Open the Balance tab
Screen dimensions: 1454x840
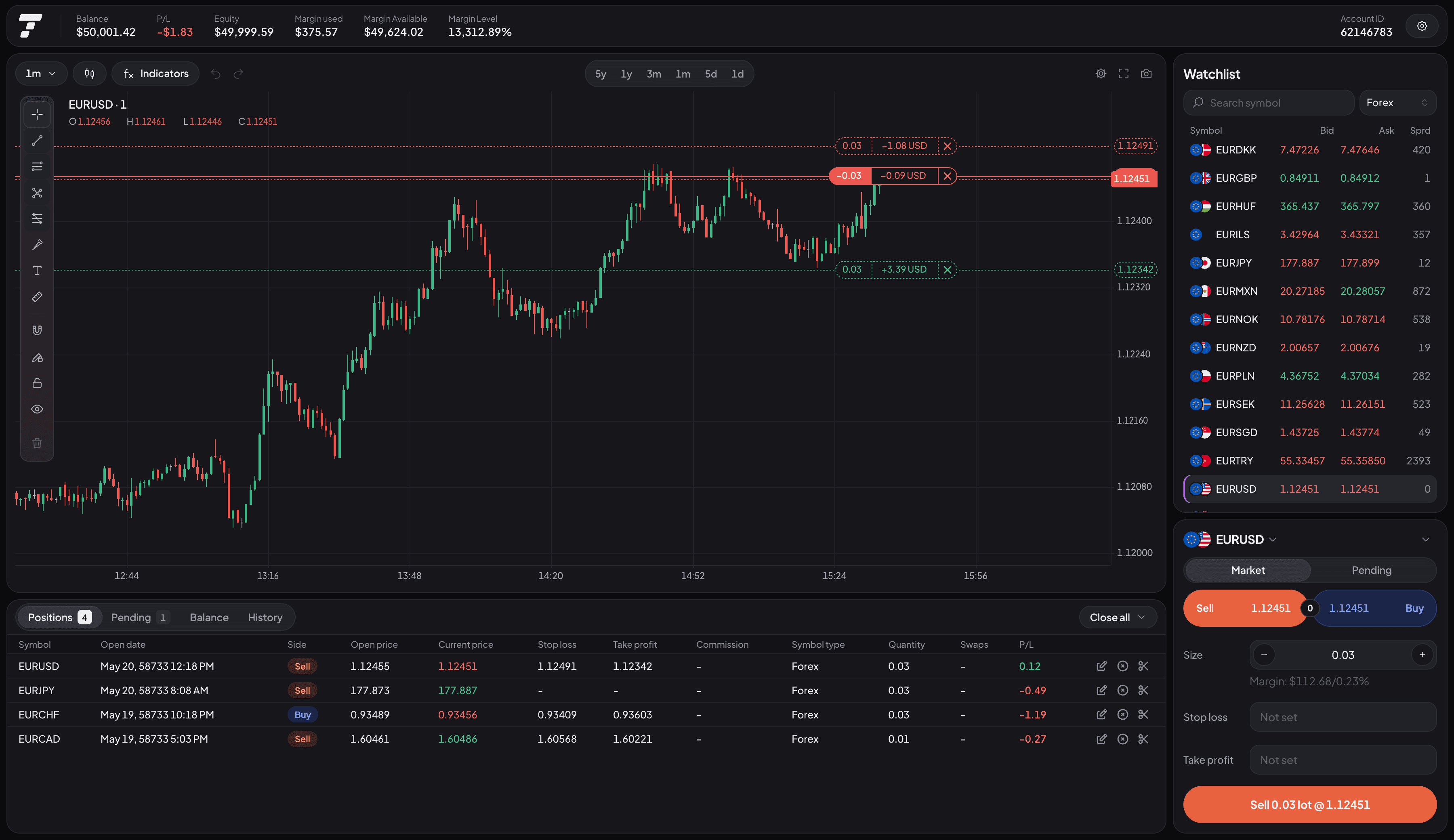pos(209,617)
